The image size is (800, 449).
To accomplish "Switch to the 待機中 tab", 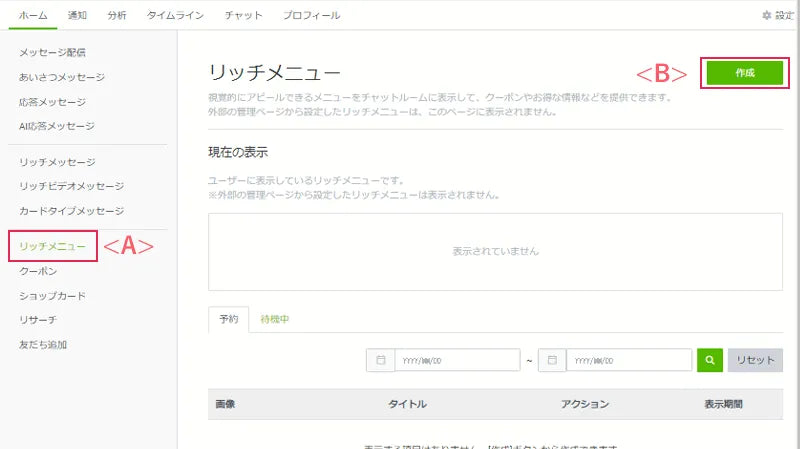I will click(275, 319).
